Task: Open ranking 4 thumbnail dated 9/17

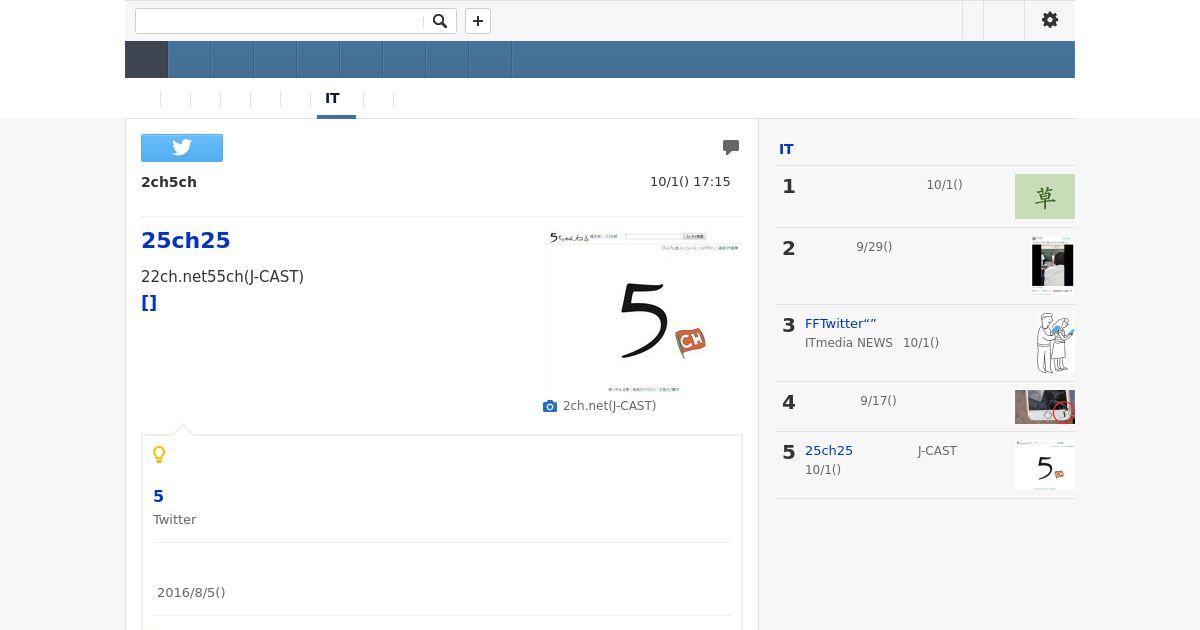Action: pyautogui.click(x=1045, y=407)
